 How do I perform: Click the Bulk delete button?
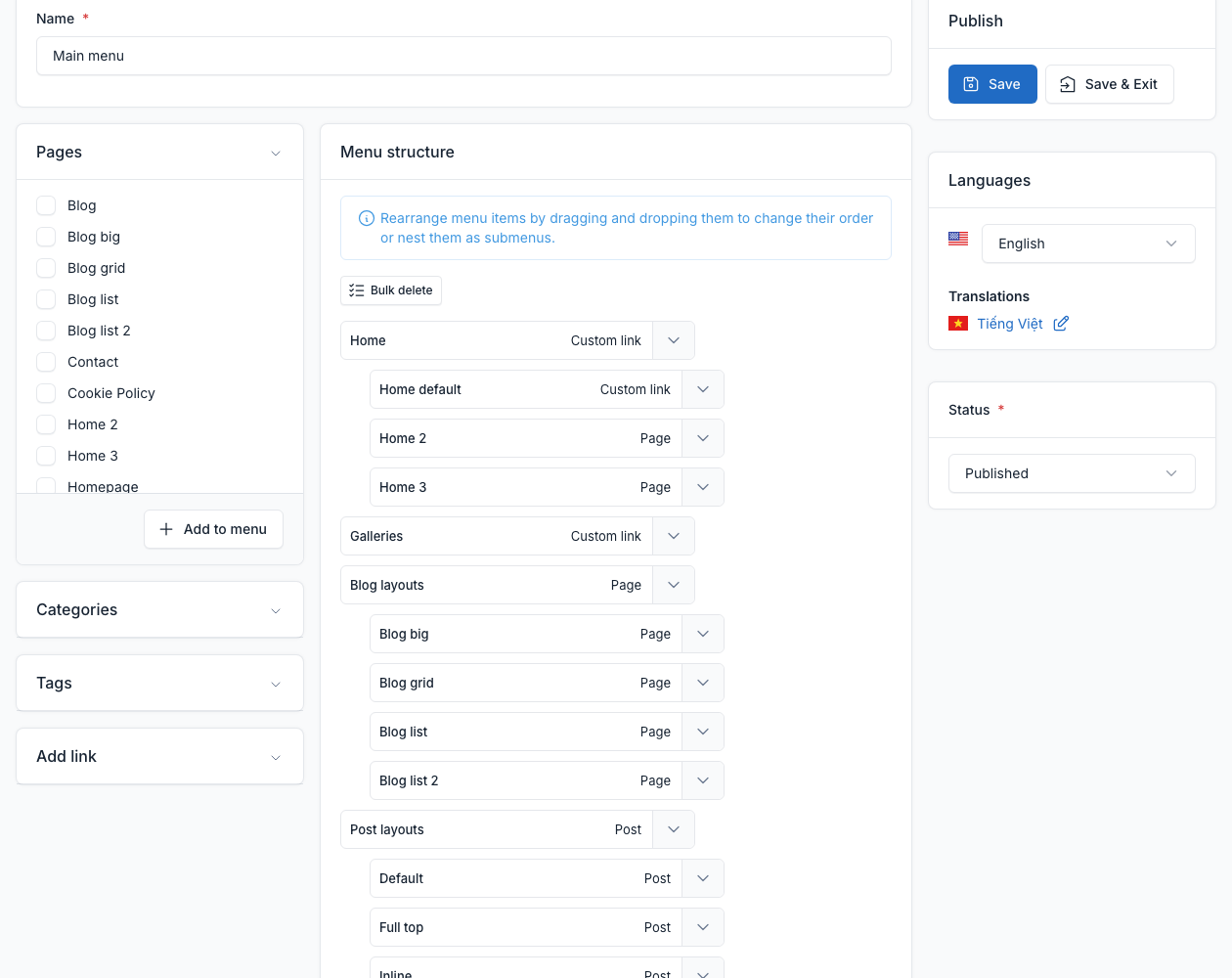(391, 290)
